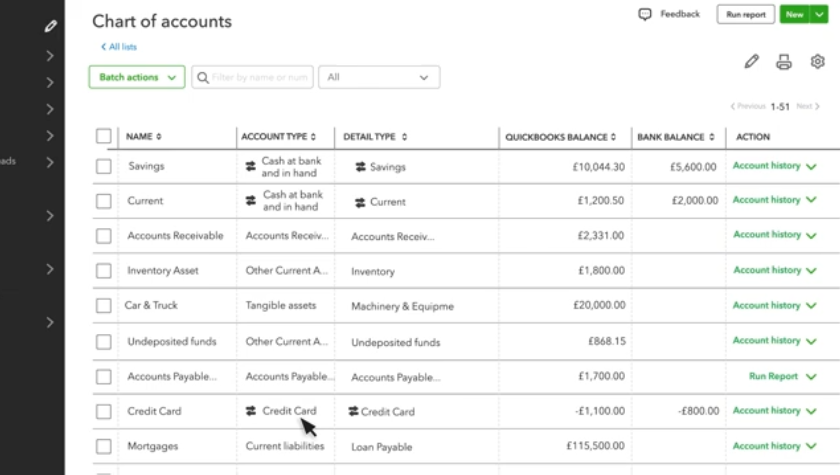Sort by QUICKBOOKS BALANCE column header
Screen dimensions: 840x475
[x=560, y=136]
